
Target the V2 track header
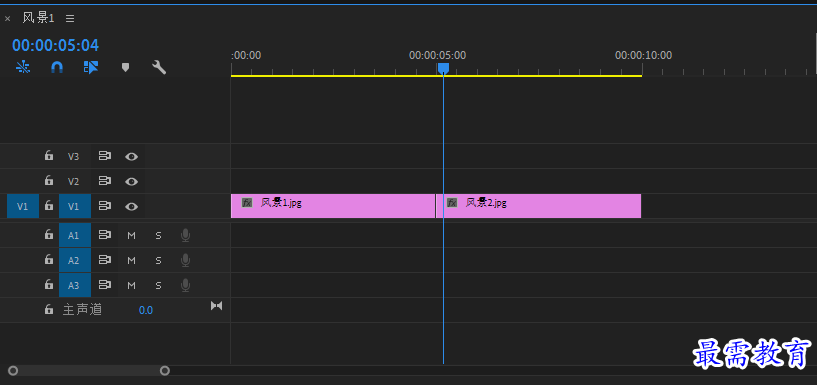click(73, 181)
